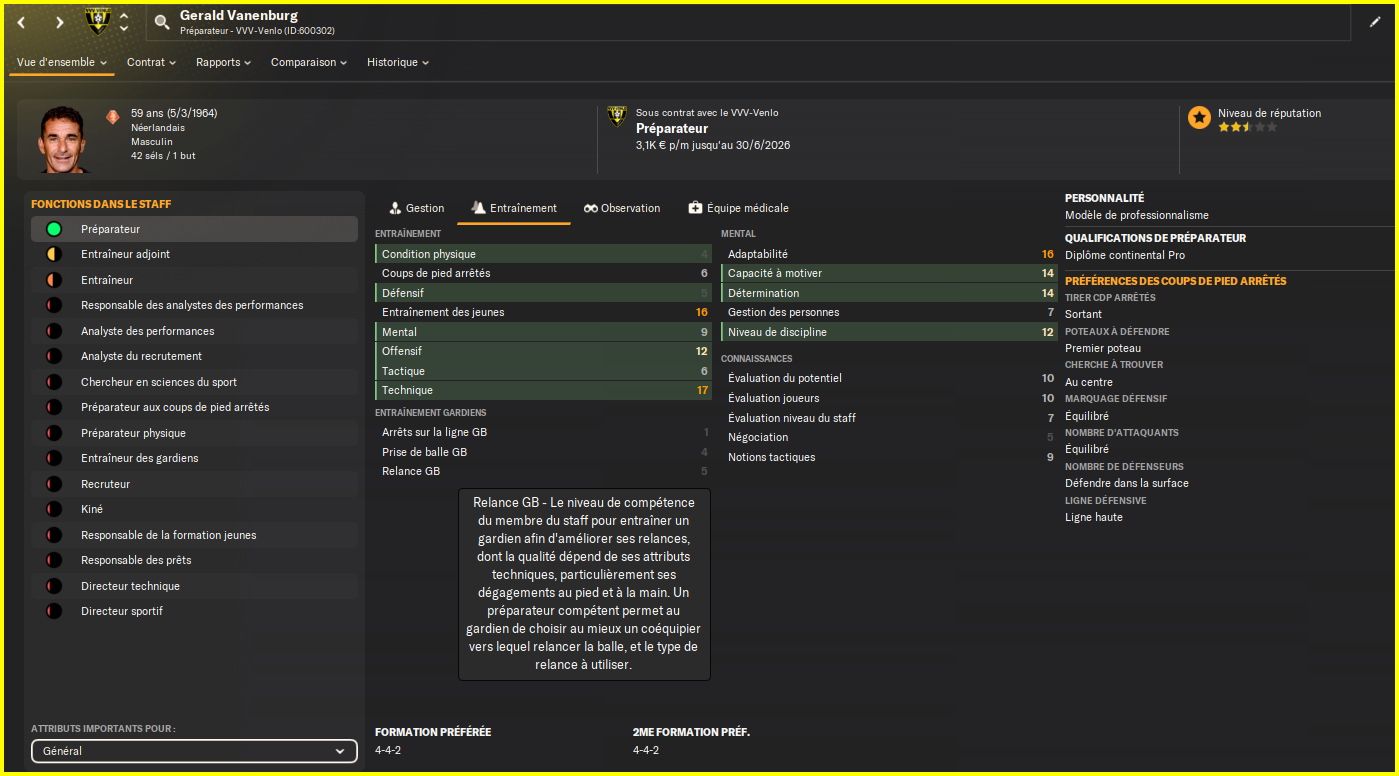Click the Gestion des personnes attribute
The height and width of the screenshot is (776, 1399).
click(x=889, y=312)
